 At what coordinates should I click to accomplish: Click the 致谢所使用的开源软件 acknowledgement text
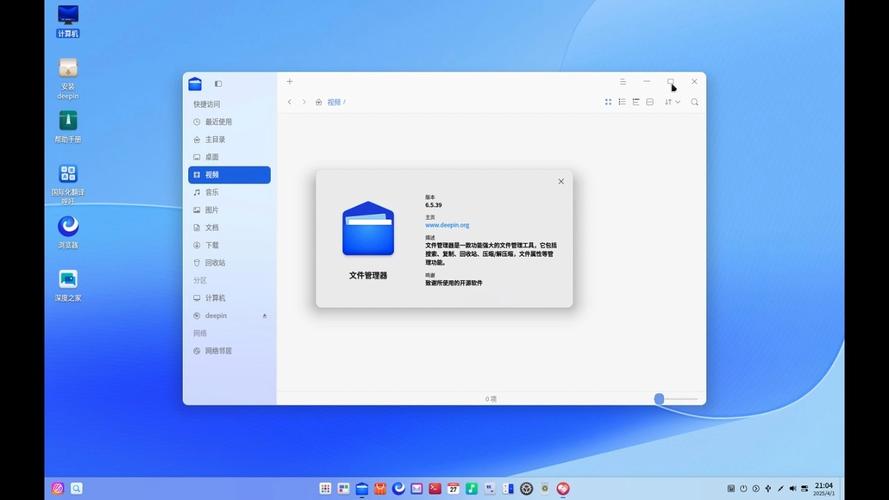click(x=454, y=283)
